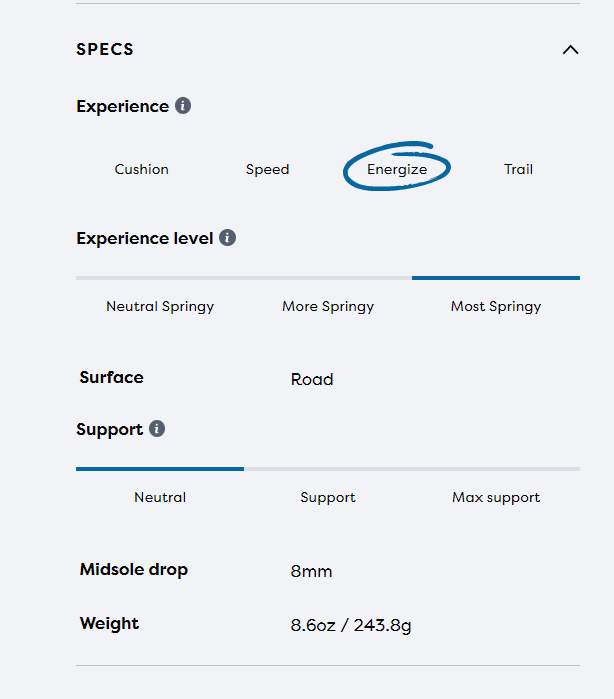Collapse the SPECS section chevron
This screenshot has height=699, width=614.
coord(570,49)
